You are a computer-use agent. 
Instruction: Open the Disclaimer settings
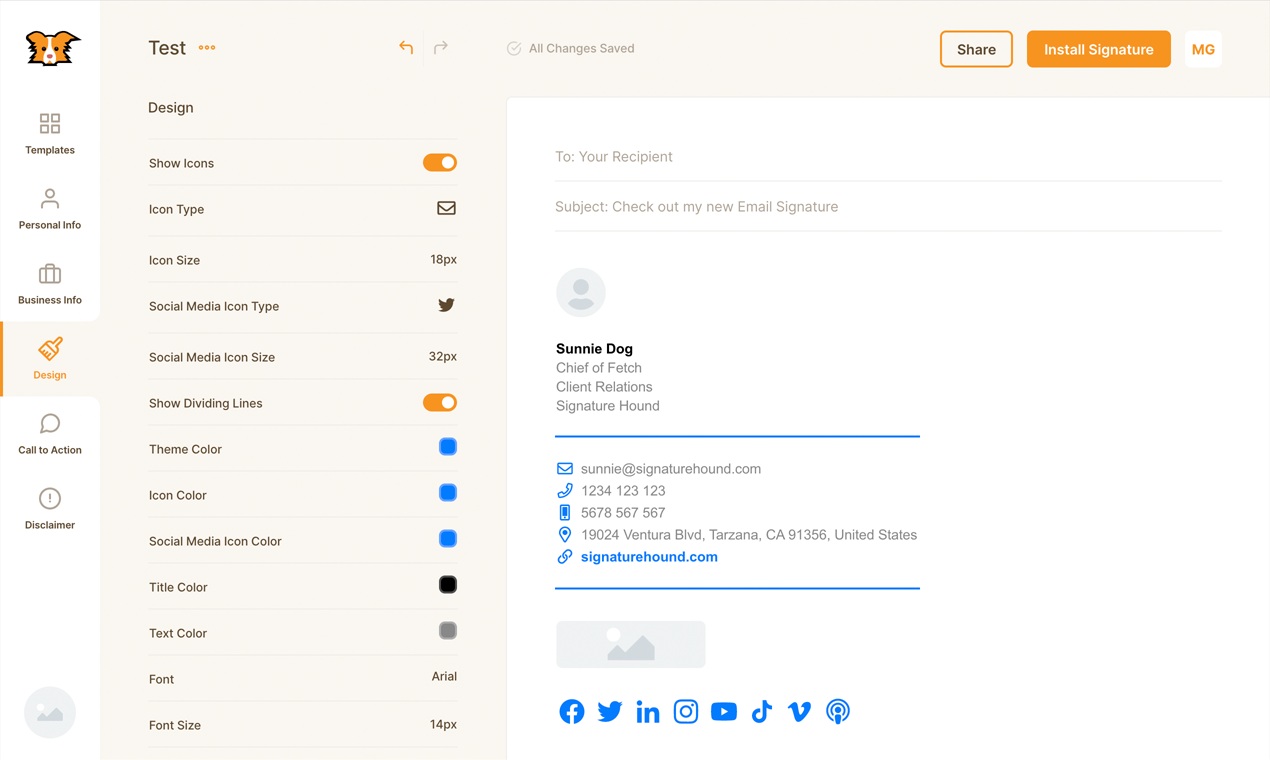[49, 508]
